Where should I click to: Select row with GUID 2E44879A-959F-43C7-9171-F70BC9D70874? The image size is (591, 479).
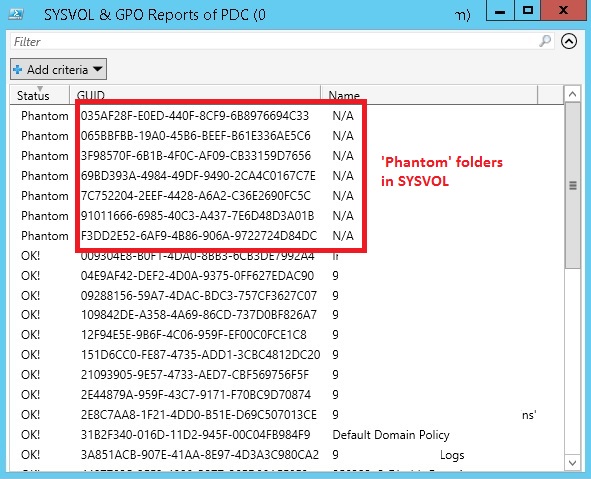[x=286, y=395]
